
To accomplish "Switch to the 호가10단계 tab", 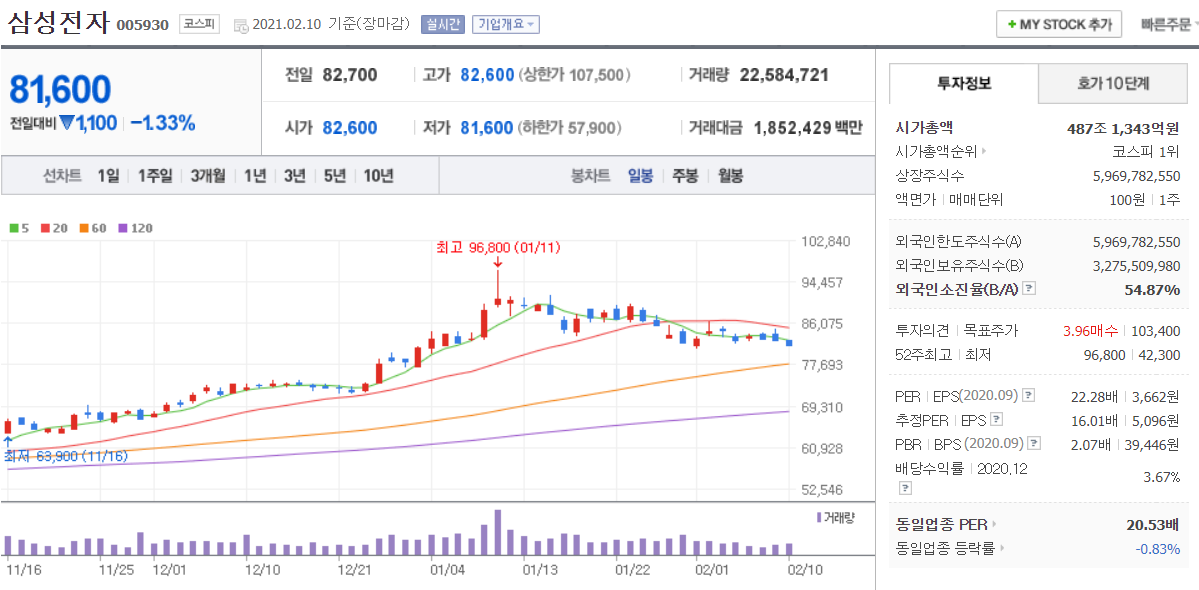I will pyautogui.click(x=1113, y=83).
